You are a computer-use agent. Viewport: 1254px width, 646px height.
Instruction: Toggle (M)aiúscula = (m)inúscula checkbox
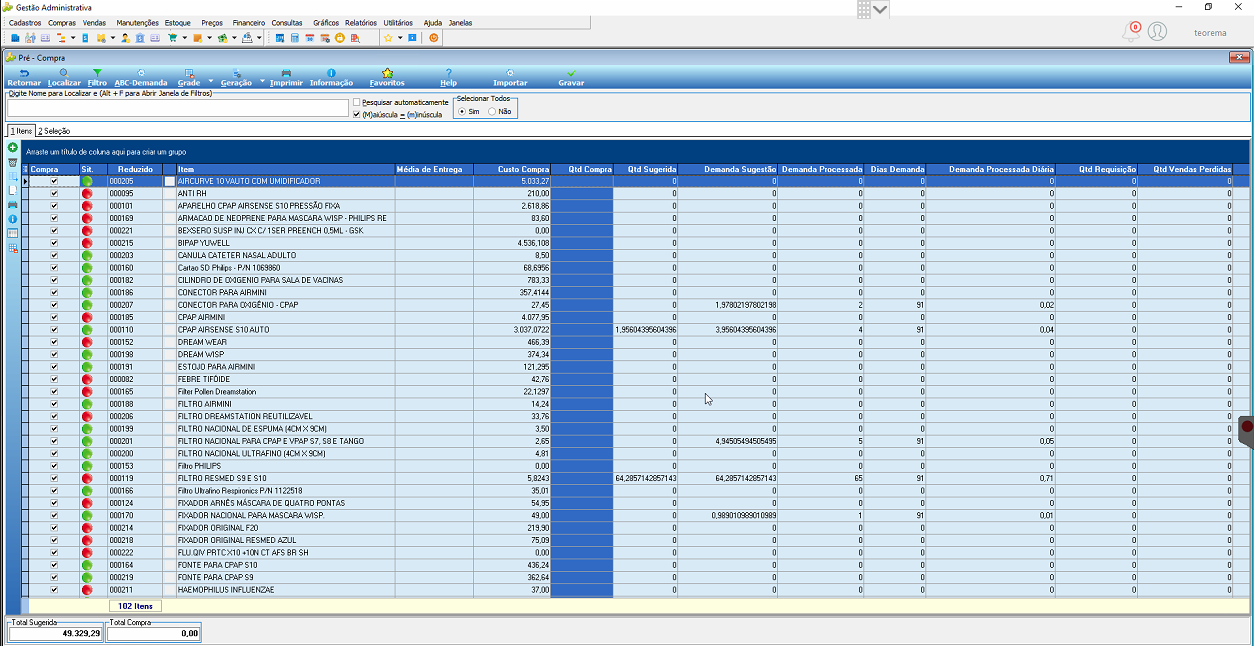[x=357, y=114]
